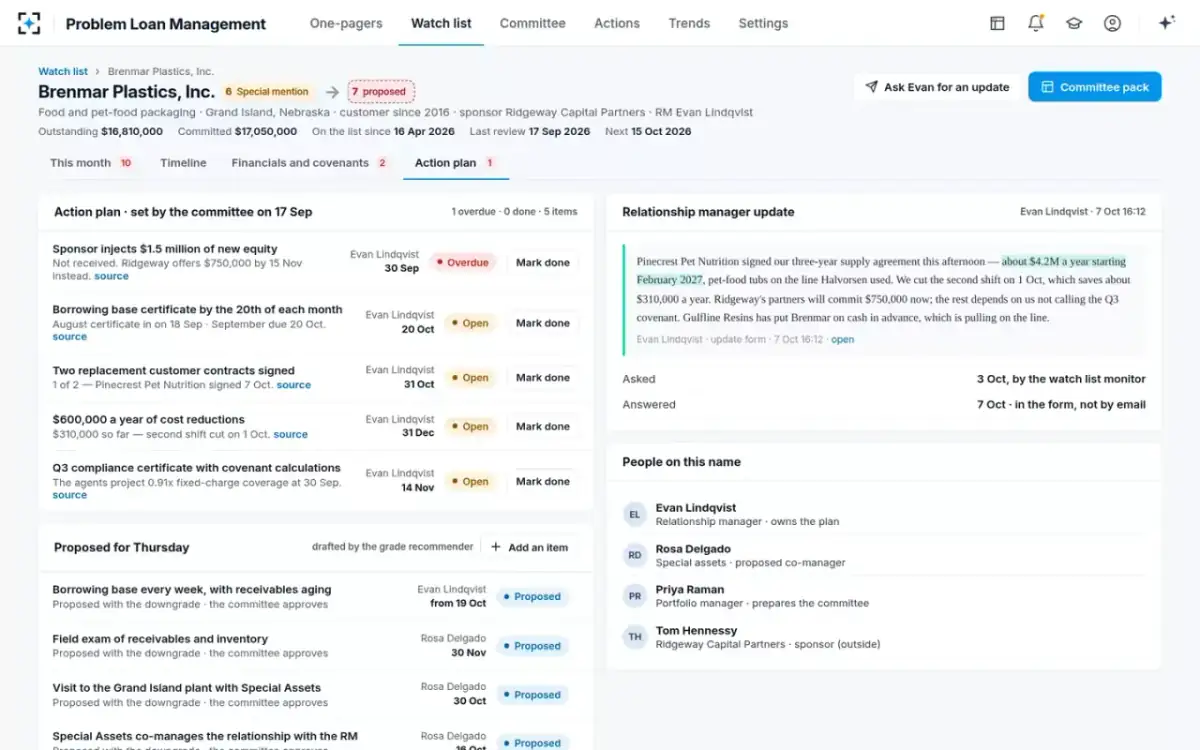Screen dimensions: 1200x750
Task: Switch to the Timeline tab
Action: pos(183,163)
